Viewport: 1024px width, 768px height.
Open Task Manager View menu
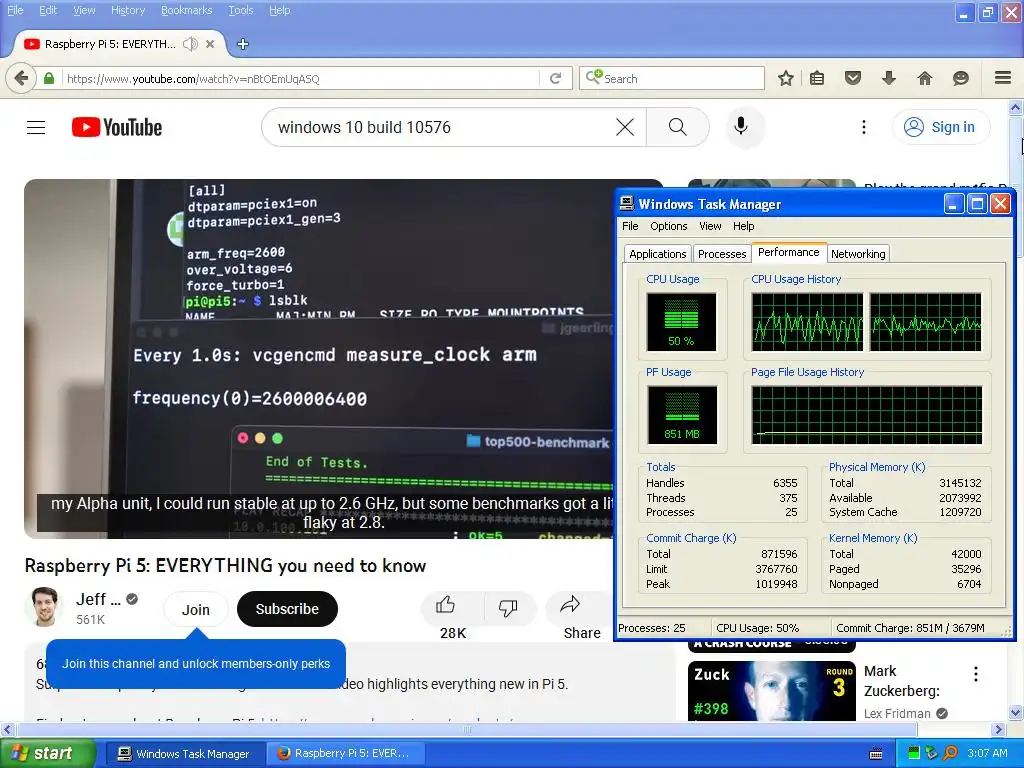click(x=710, y=226)
